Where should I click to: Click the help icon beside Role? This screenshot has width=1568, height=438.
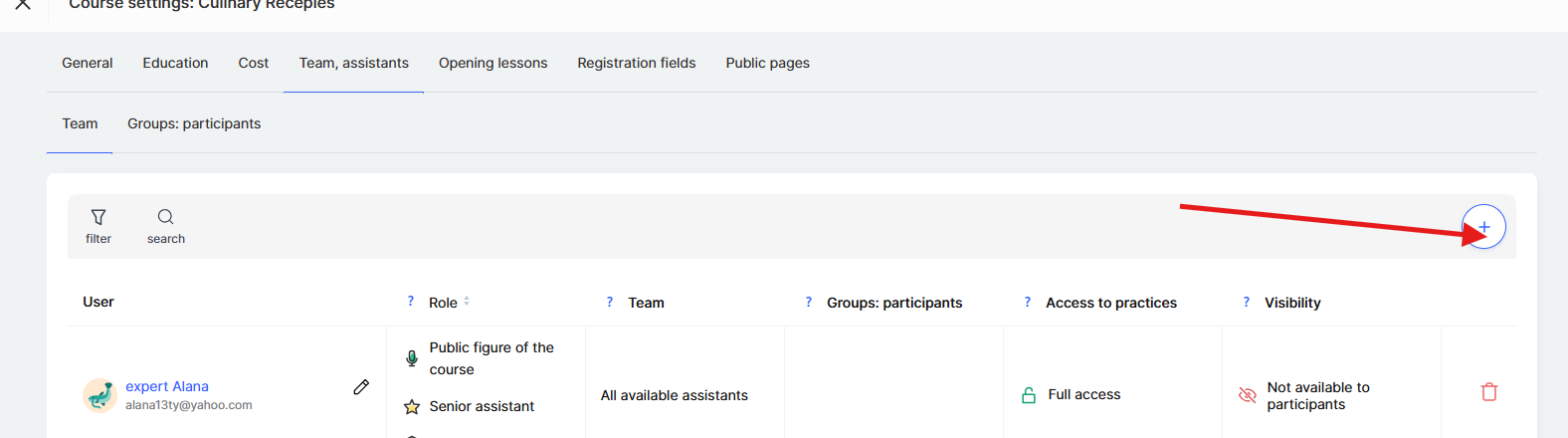411,302
